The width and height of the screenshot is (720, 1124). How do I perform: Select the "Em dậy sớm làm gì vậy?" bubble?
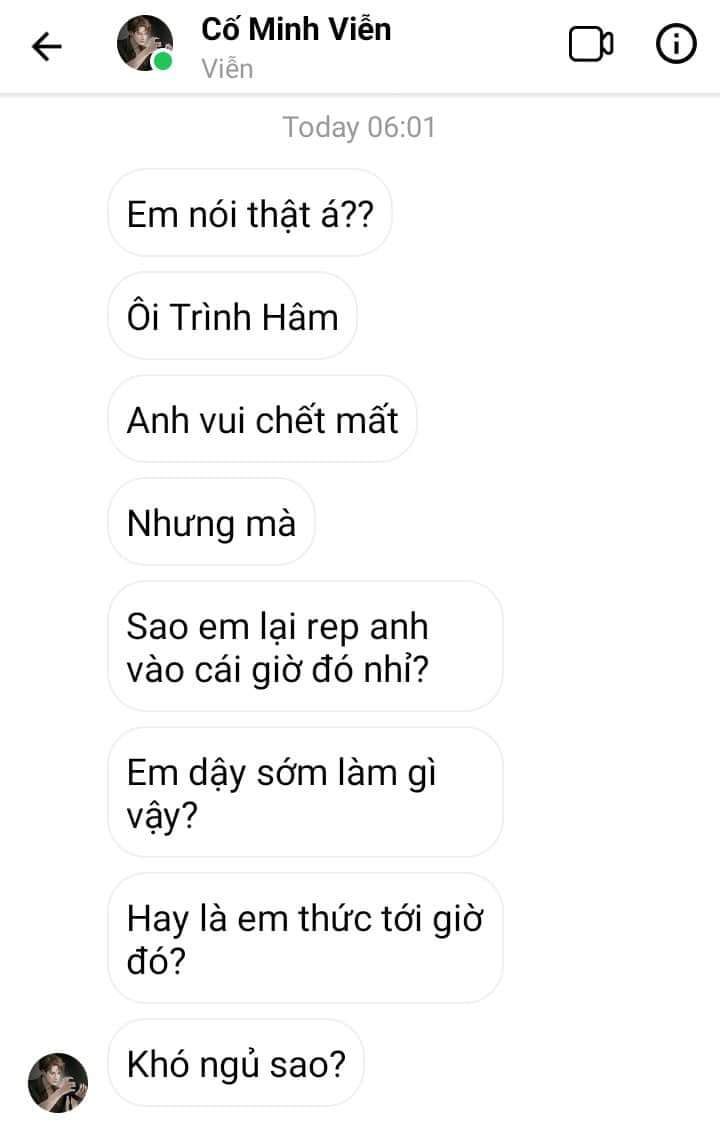tap(304, 792)
